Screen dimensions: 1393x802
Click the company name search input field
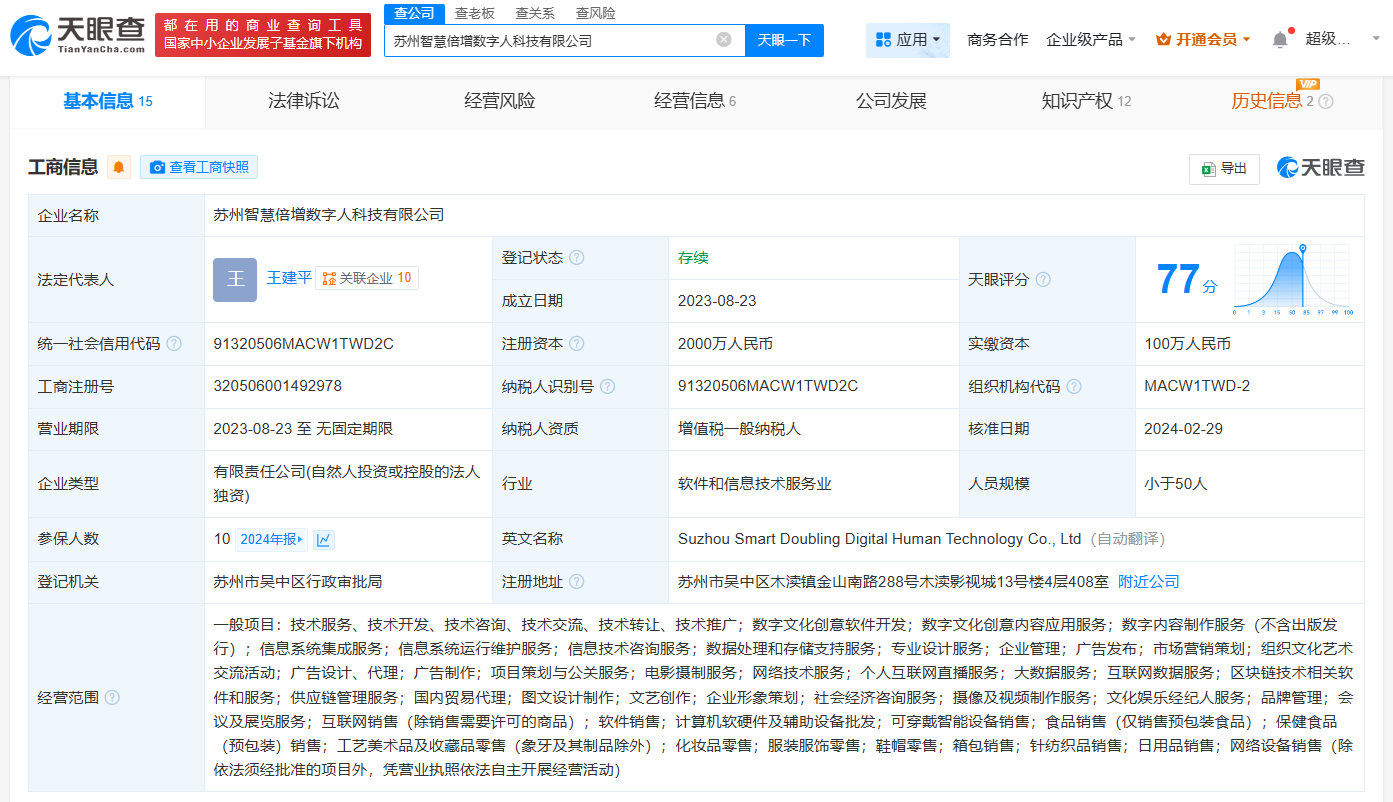click(x=550, y=41)
